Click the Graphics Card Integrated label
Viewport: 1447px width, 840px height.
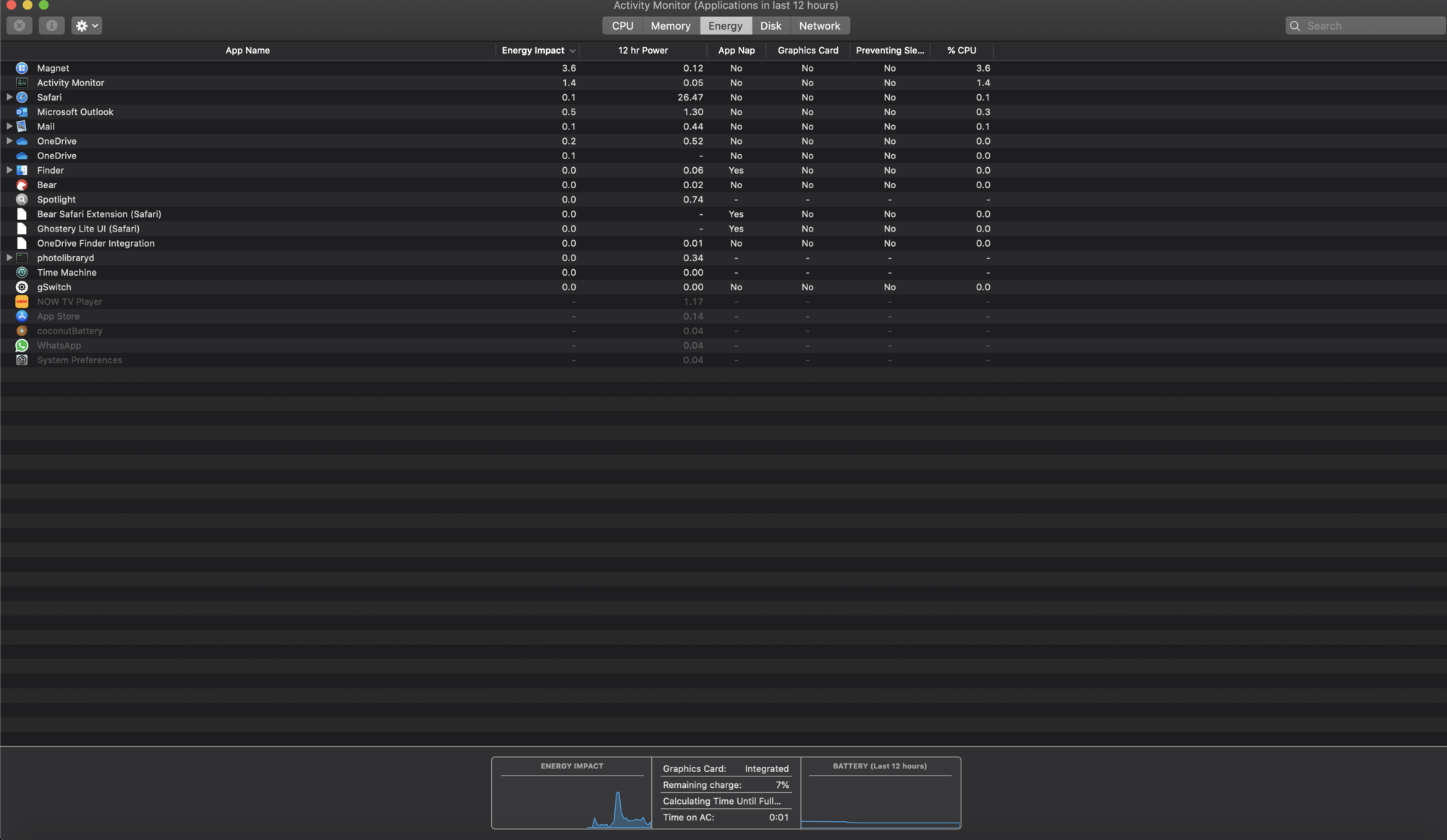point(766,769)
